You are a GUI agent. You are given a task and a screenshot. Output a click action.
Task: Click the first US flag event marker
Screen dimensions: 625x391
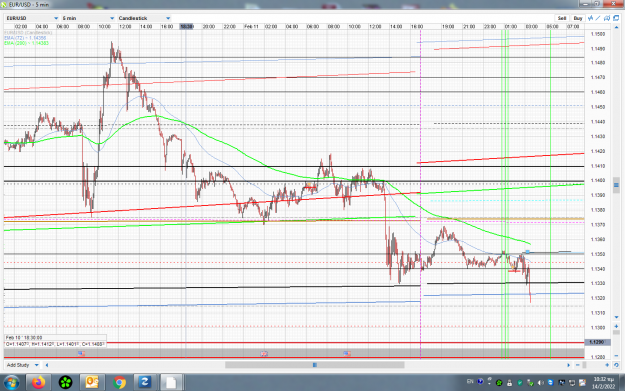pos(81,353)
